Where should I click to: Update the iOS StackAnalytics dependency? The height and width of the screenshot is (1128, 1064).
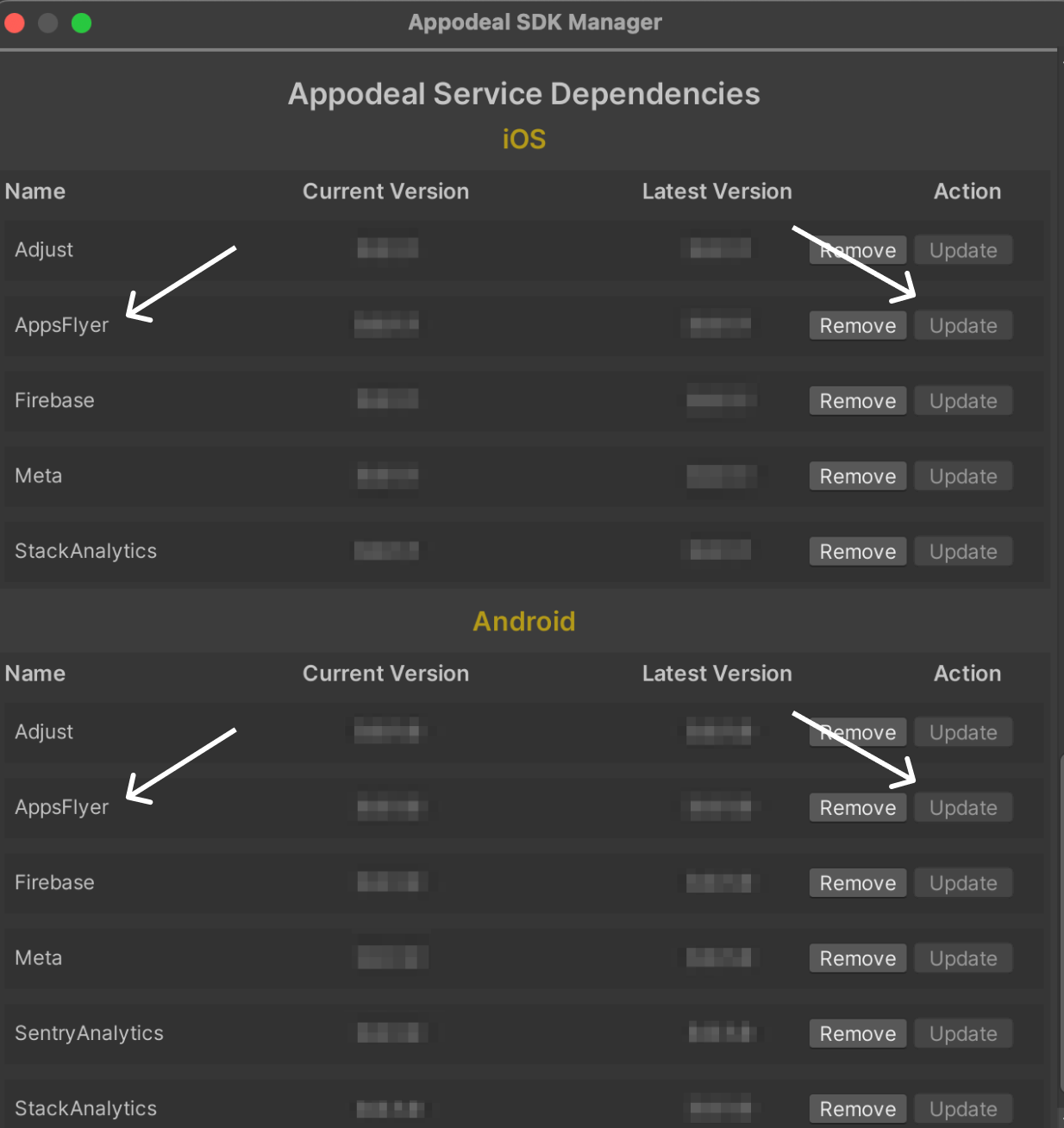pos(963,552)
